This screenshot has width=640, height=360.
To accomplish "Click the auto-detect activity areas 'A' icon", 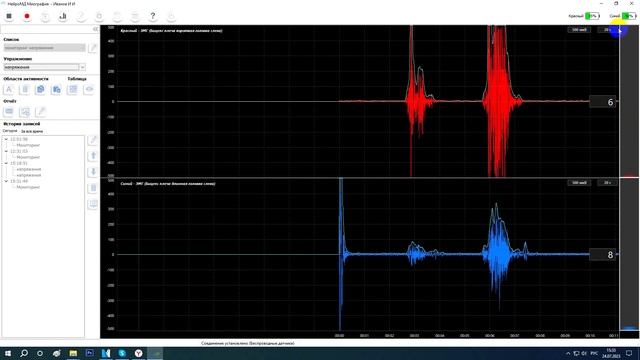I will coord(9,89).
